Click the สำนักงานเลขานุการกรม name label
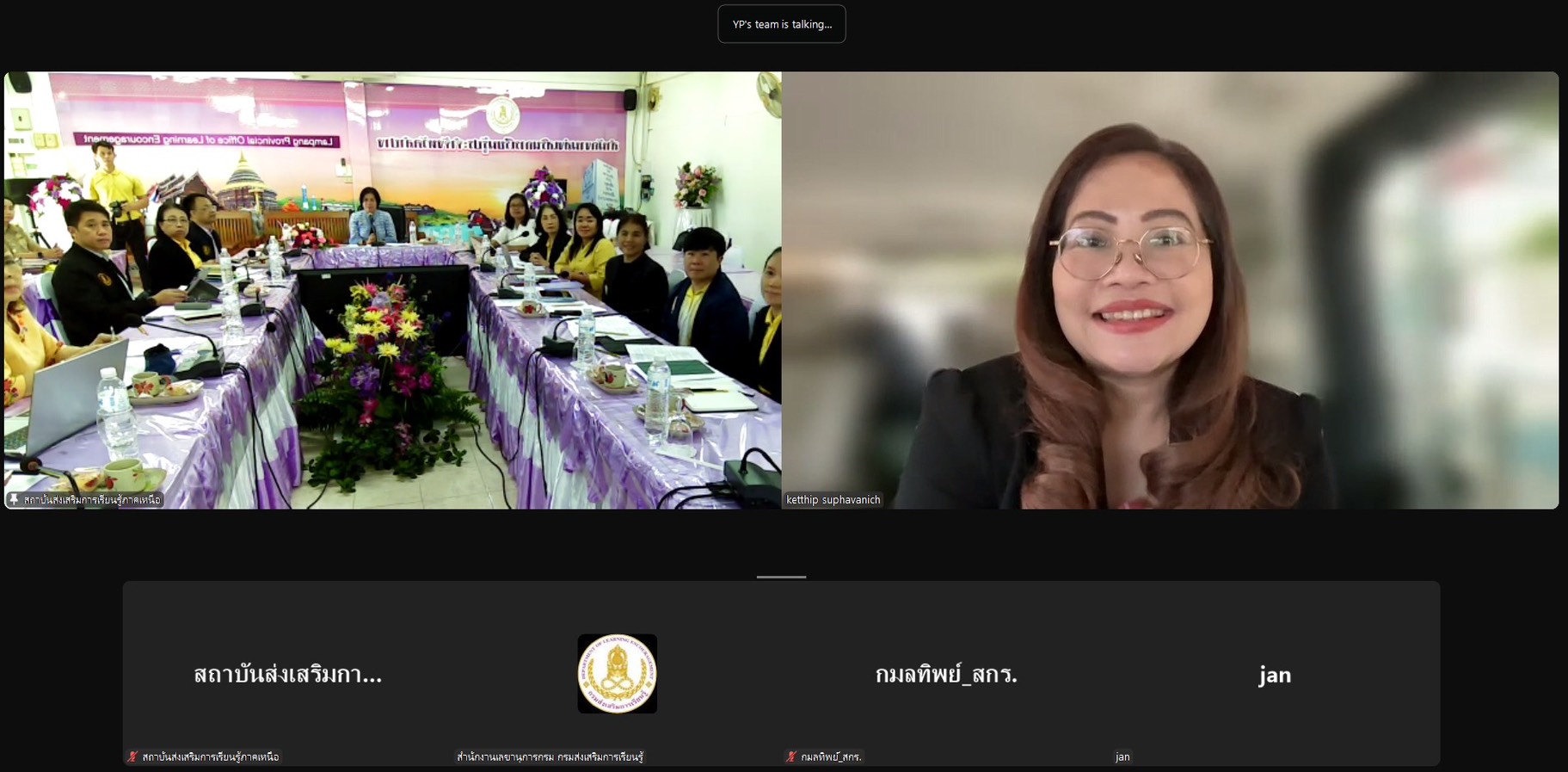The width and height of the screenshot is (1568, 772). [x=550, y=757]
